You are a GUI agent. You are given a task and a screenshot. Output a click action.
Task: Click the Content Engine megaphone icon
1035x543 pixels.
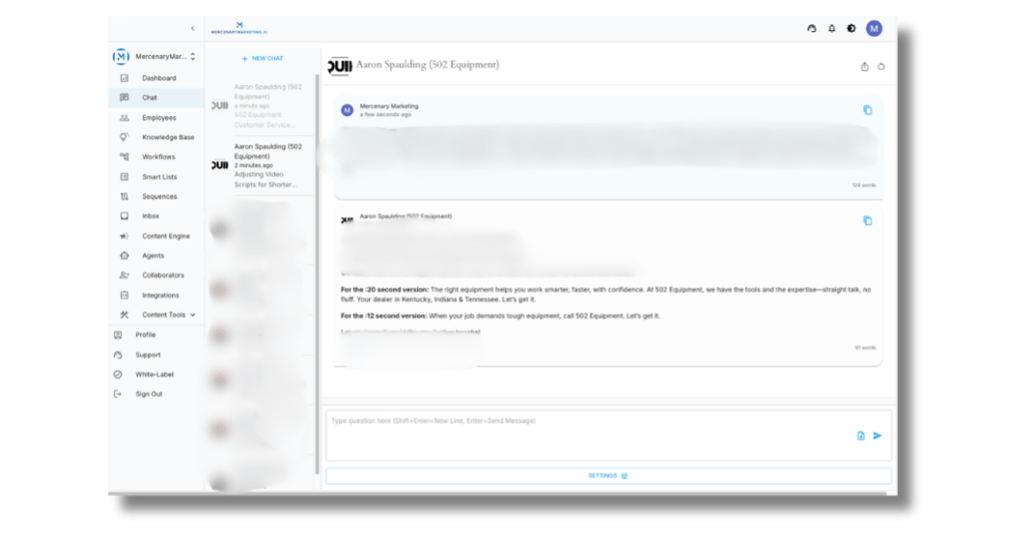tap(124, 236)
